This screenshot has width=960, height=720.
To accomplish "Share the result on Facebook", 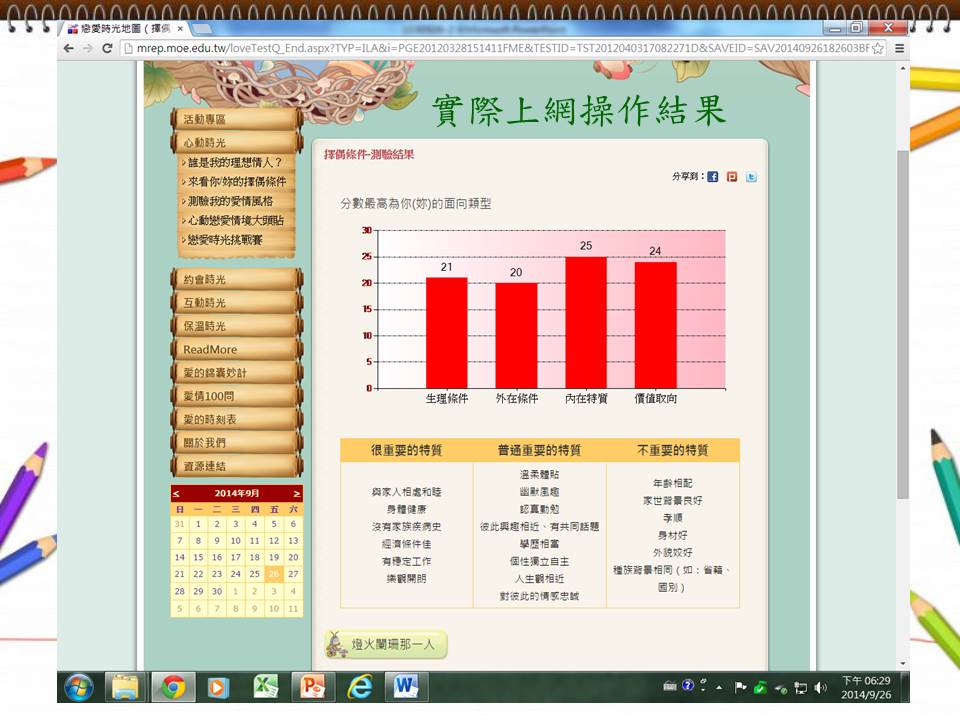I will [x=713, y=177].
